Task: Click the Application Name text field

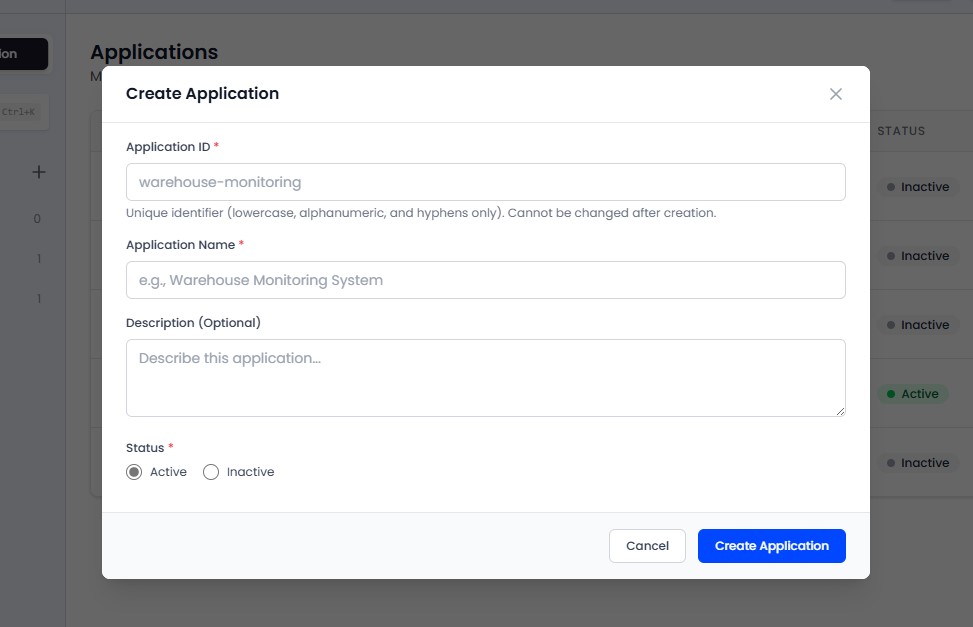Action: [x=485, y=280]
